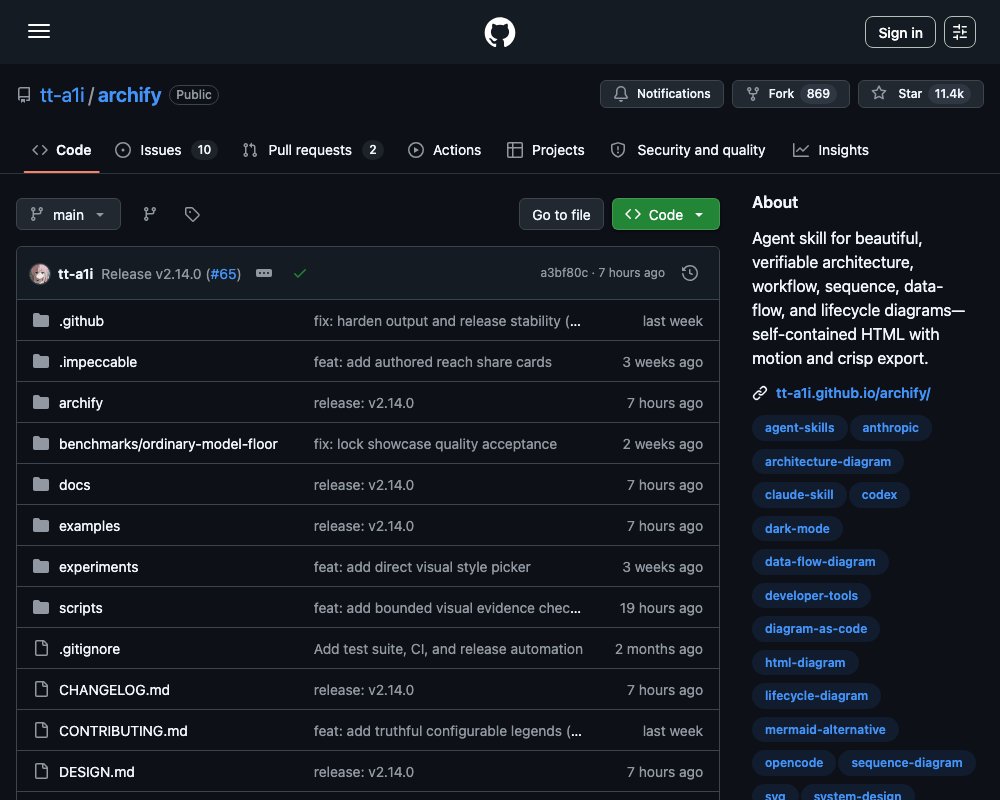Open the tt-a1i owner profile link
The image size is (1000, 800).
62,94
